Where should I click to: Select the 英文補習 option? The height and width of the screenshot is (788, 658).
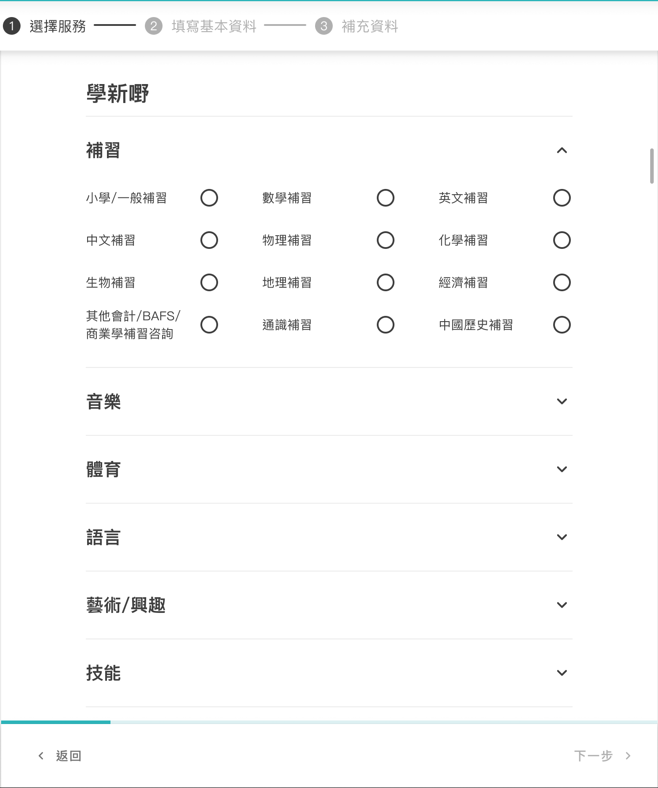(x=562, y=198)
